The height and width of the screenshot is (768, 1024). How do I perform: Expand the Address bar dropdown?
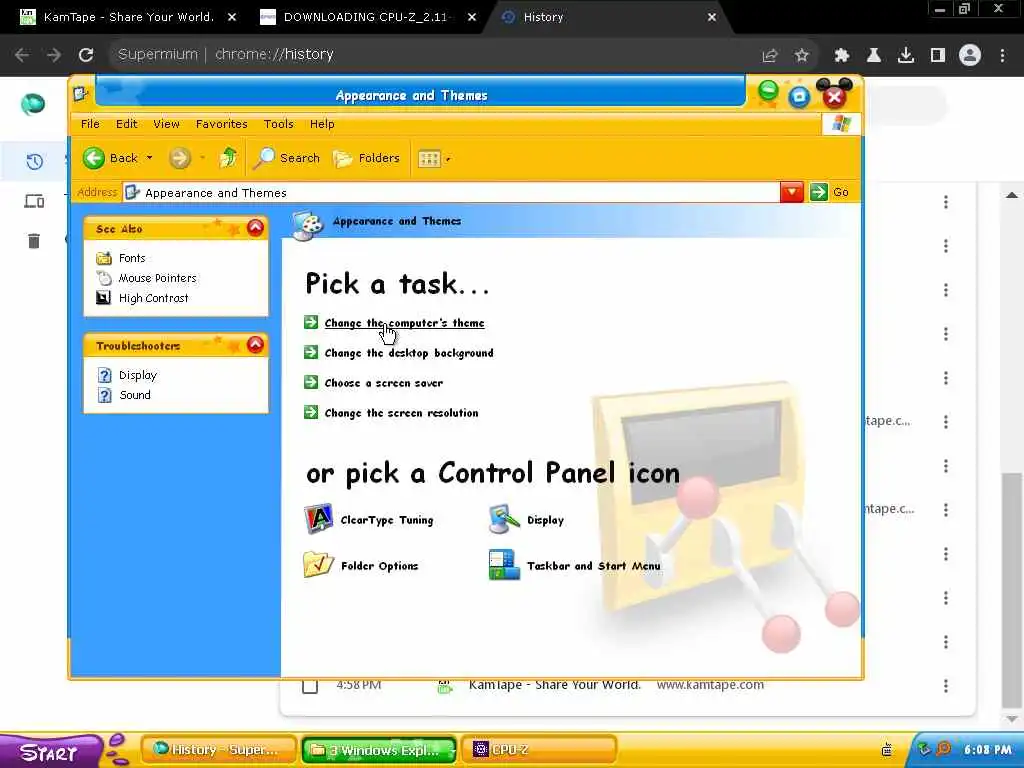(x=792, y=192)
